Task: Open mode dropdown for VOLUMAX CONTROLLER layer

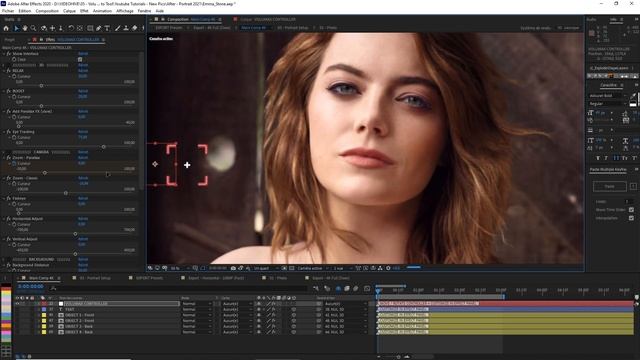Action: [197, 304]
